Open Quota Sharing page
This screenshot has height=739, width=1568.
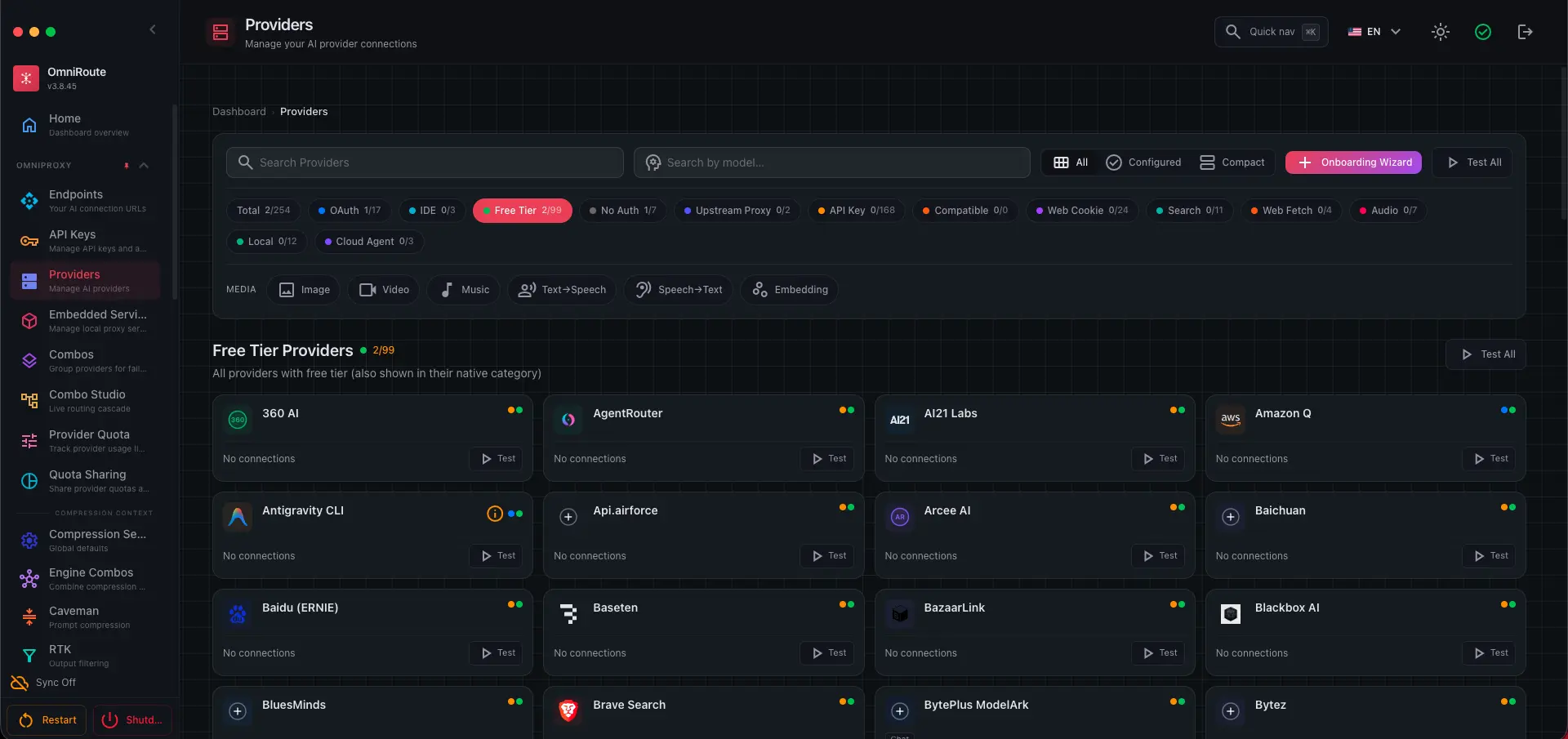(x=87, y=481)
